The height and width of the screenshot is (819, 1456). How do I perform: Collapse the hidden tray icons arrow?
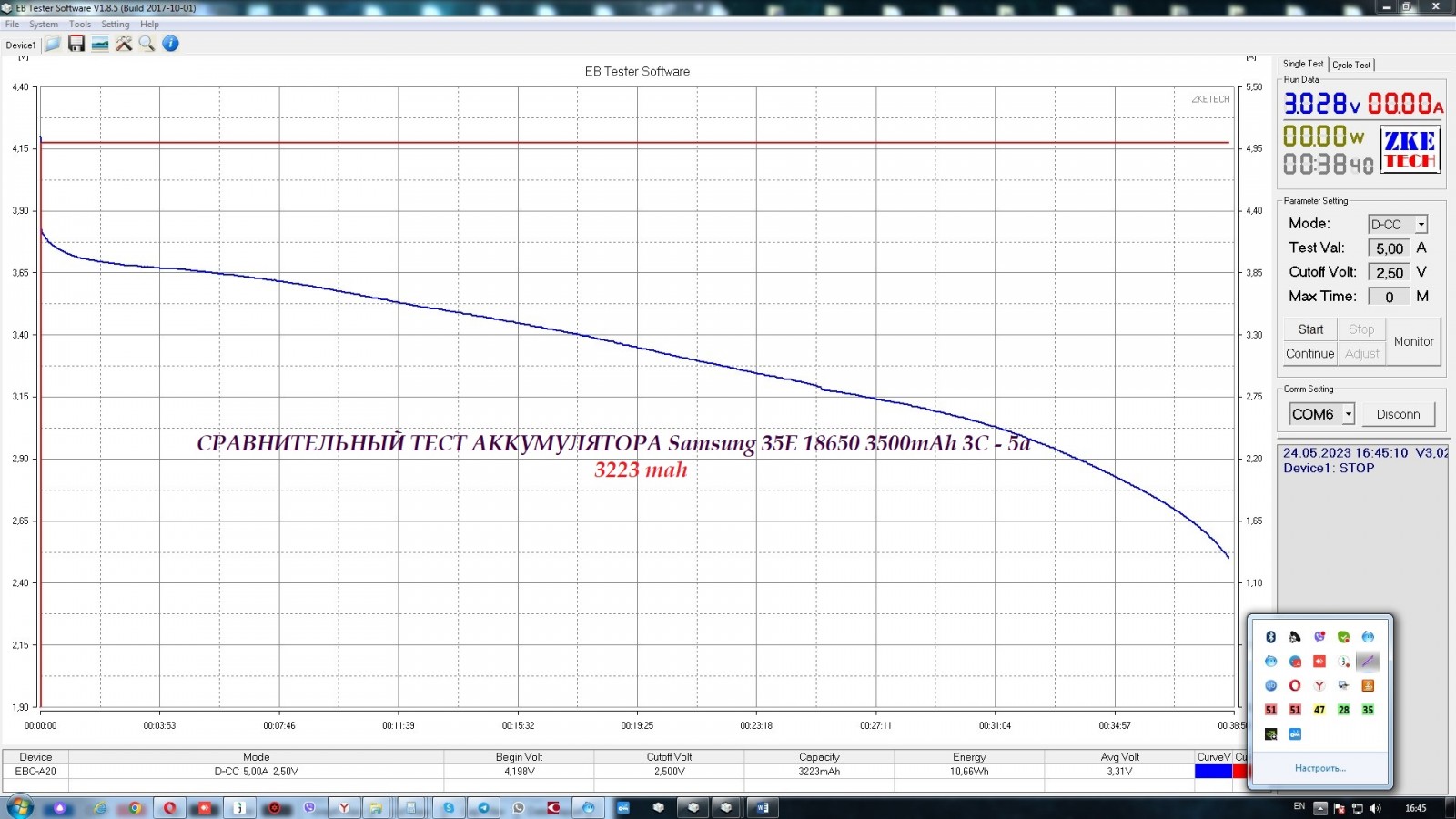point(1319,808)
